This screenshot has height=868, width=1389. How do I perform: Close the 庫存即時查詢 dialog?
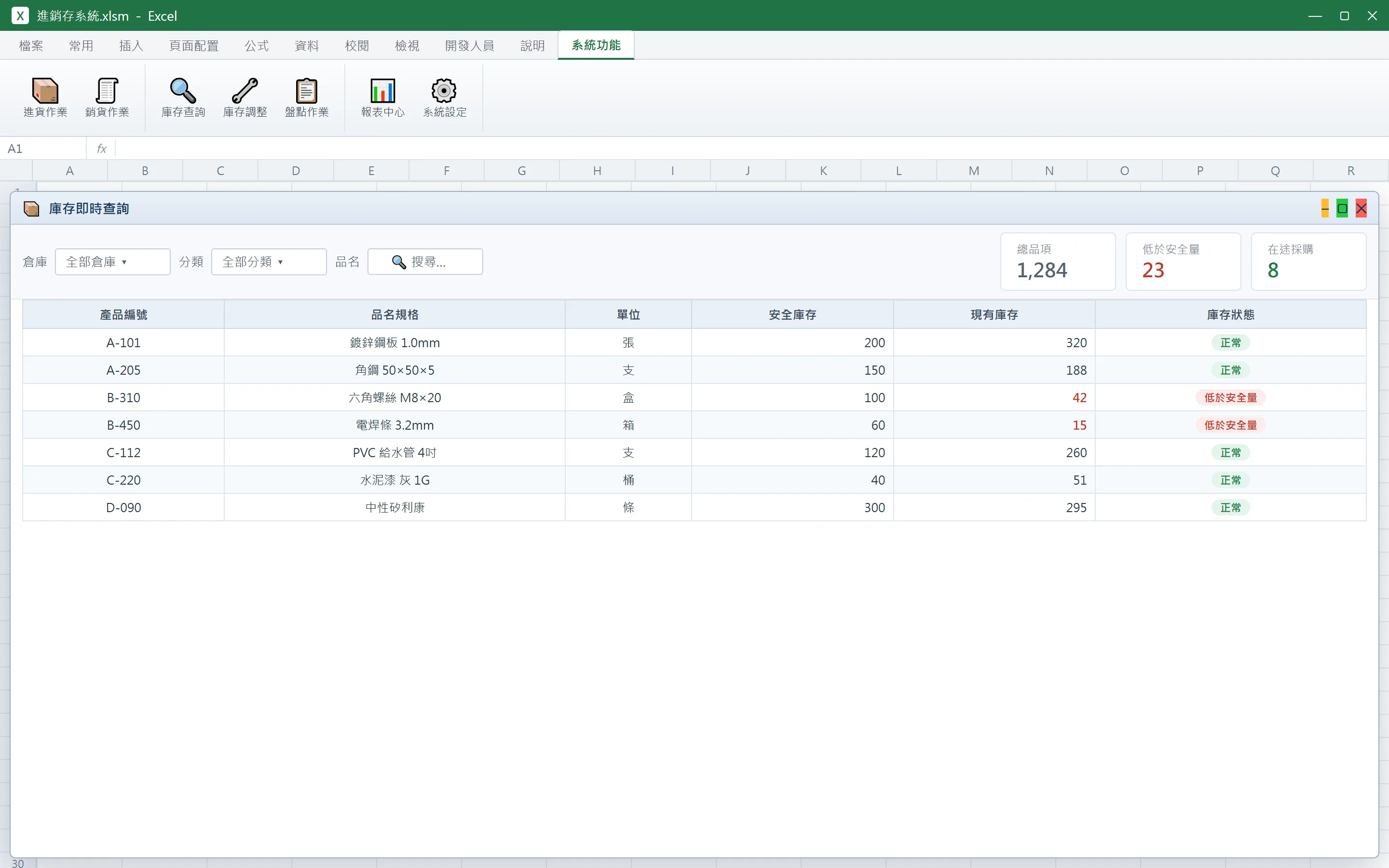[x=1361, y=208]
